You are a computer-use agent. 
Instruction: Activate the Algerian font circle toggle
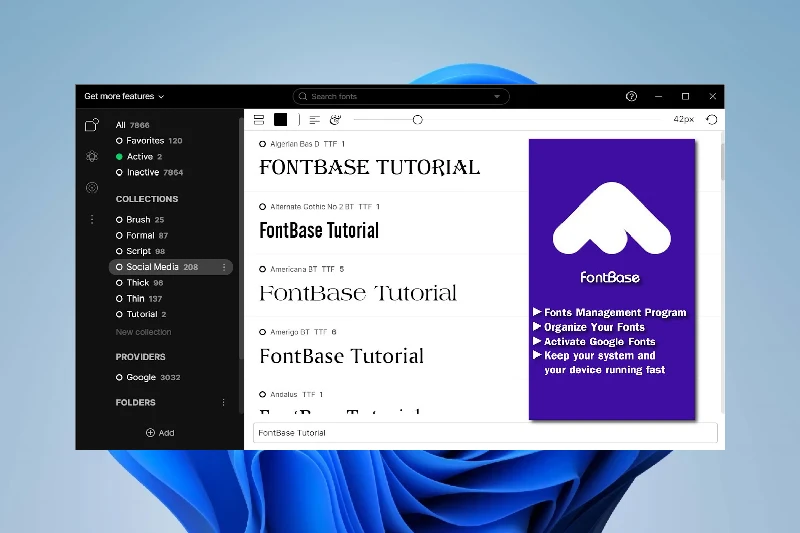click(x=263, y=144)
